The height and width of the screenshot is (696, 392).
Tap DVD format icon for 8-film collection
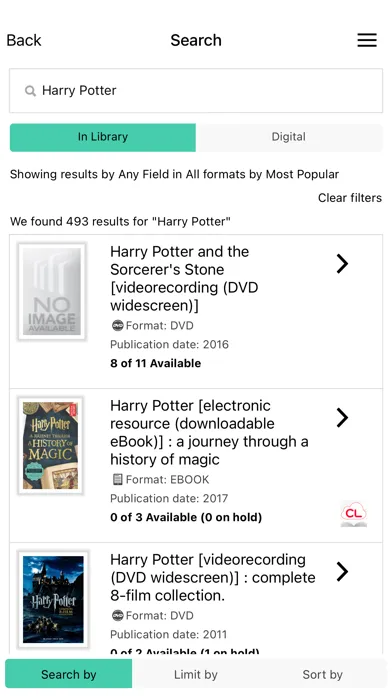117,616
